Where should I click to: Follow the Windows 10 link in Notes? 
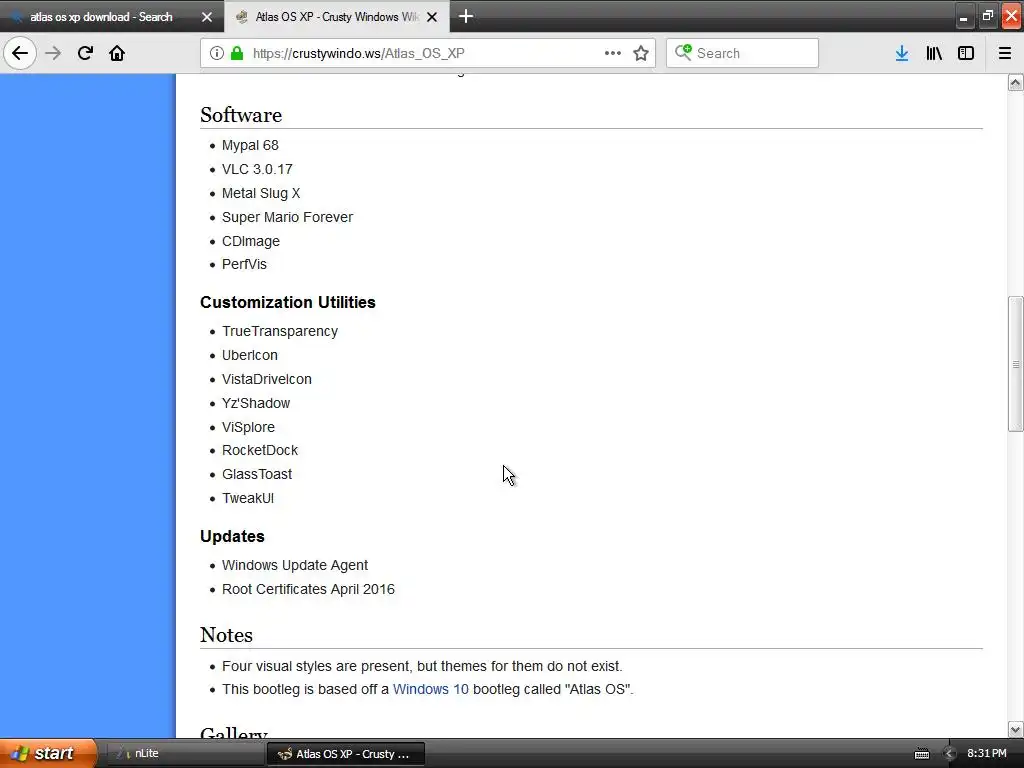tap(430, 689)
